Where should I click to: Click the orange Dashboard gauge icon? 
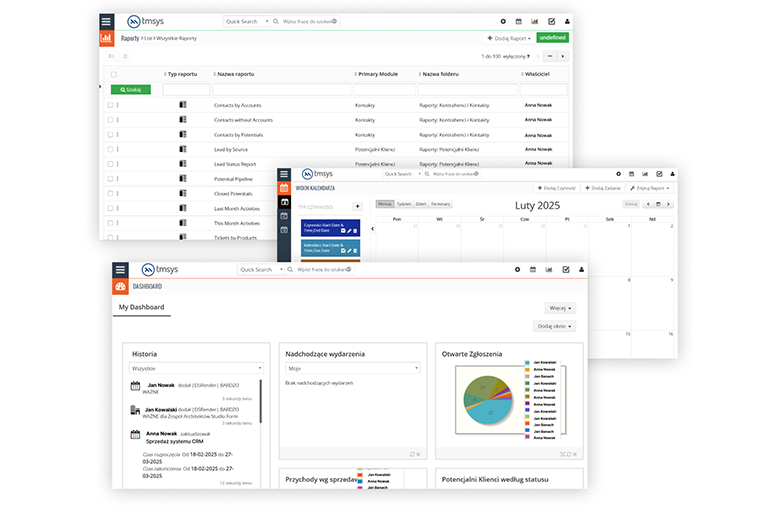[120, 286]
